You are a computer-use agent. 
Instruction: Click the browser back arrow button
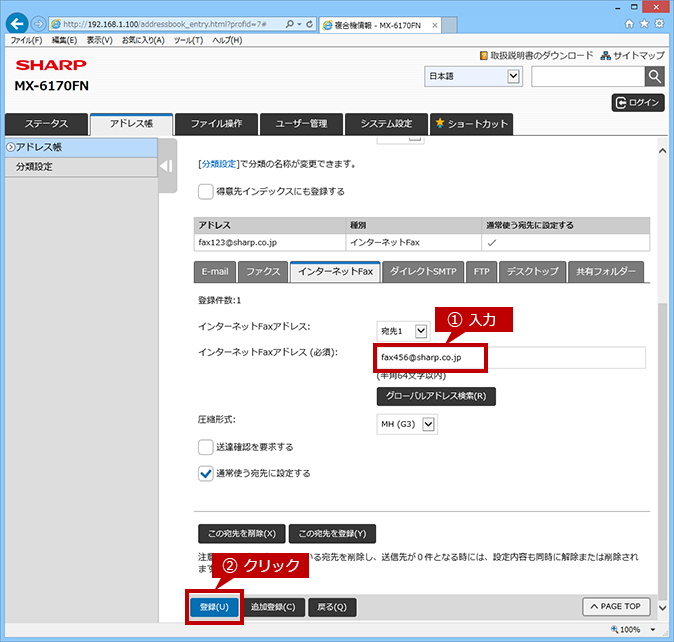point(17,24)
